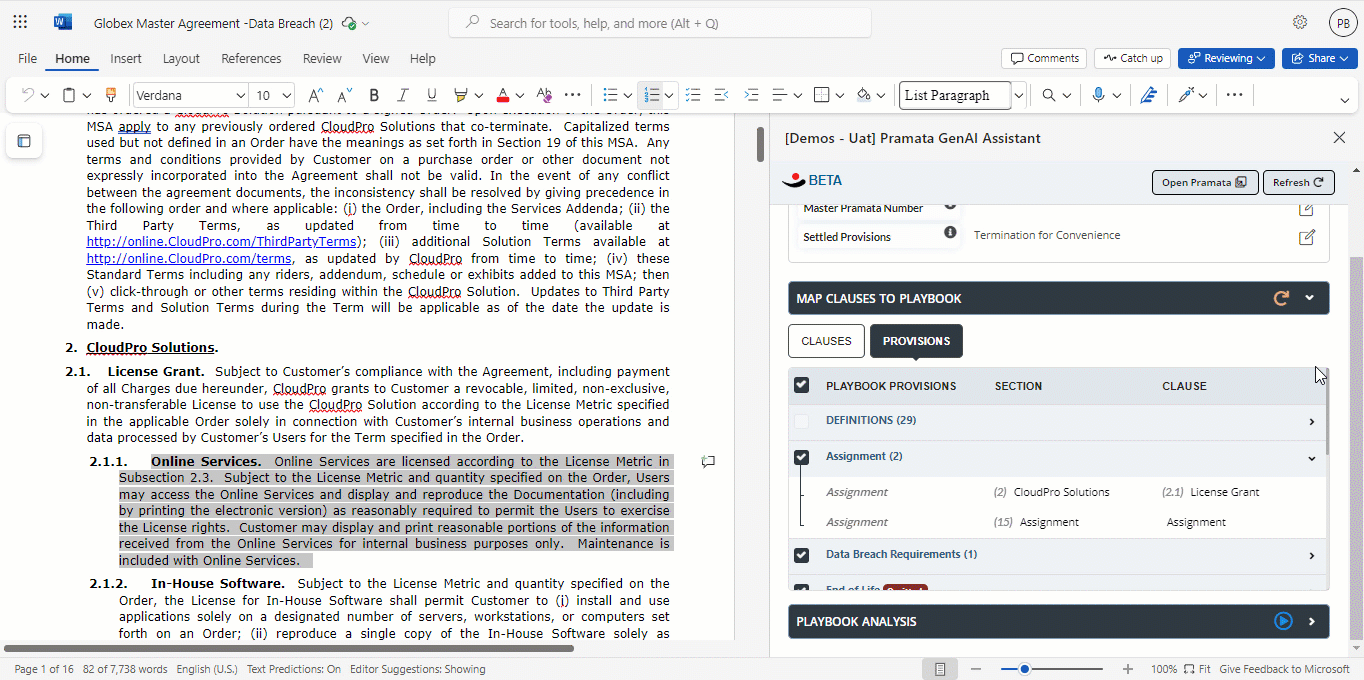The width and height of the screenshot is (1364, 680).
Task: Open the borders tool
Action: pos(822,95)
